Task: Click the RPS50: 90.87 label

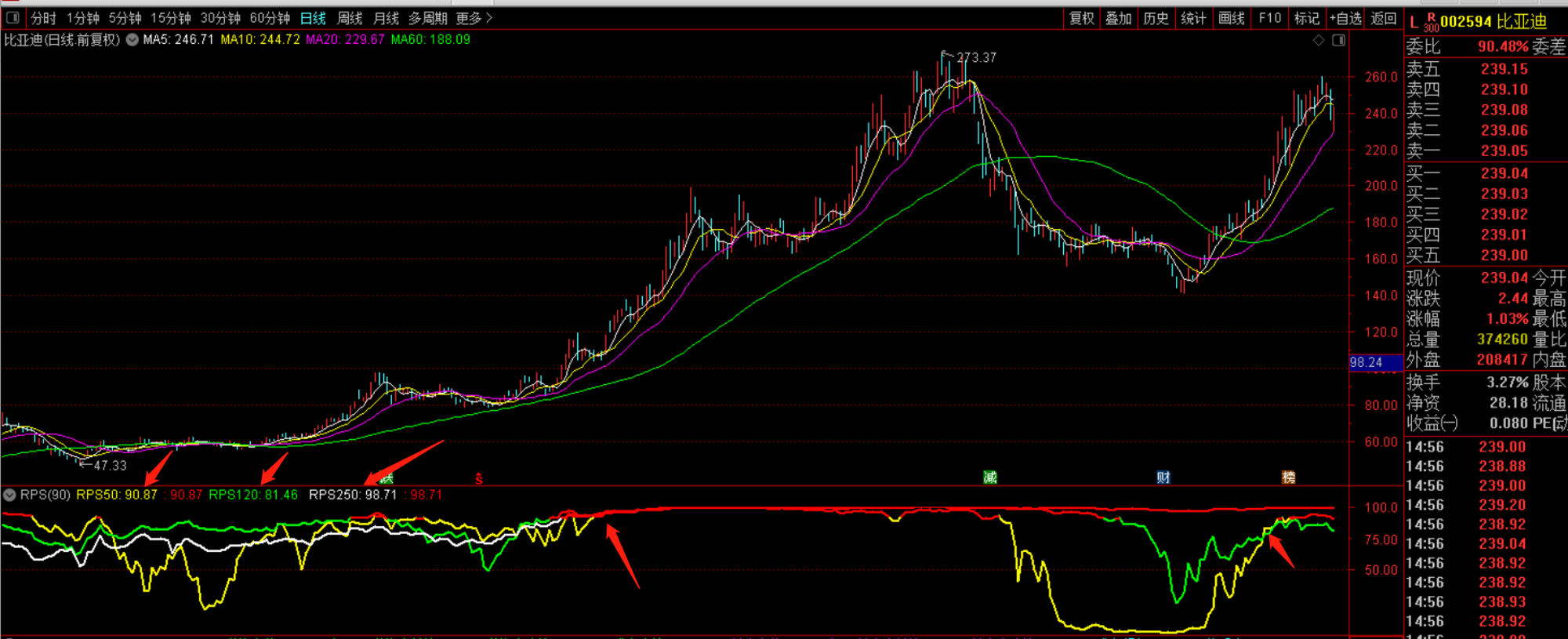Action: click(x=117, y=495)
